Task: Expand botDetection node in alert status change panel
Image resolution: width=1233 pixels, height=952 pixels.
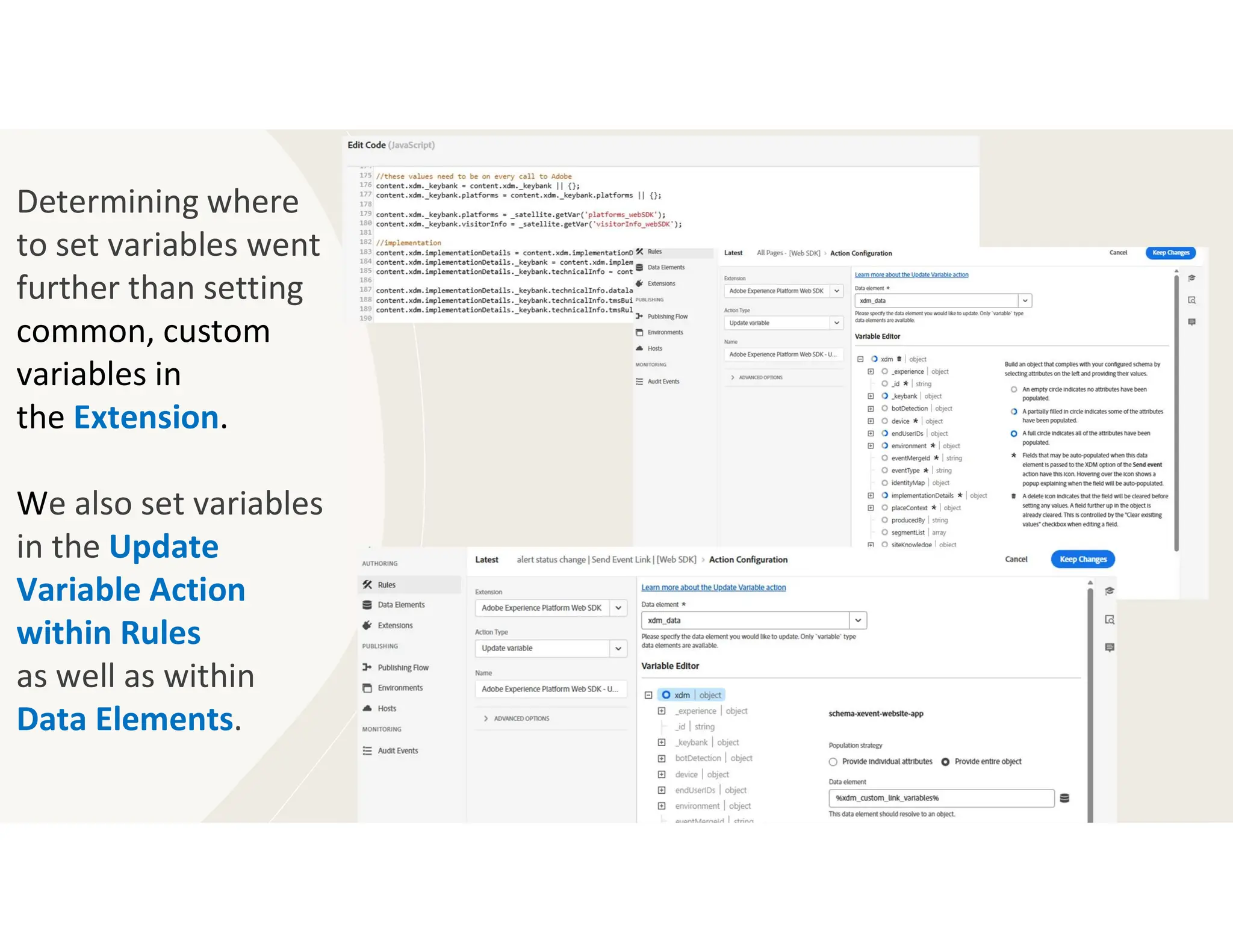Action: tap(662, 758)
